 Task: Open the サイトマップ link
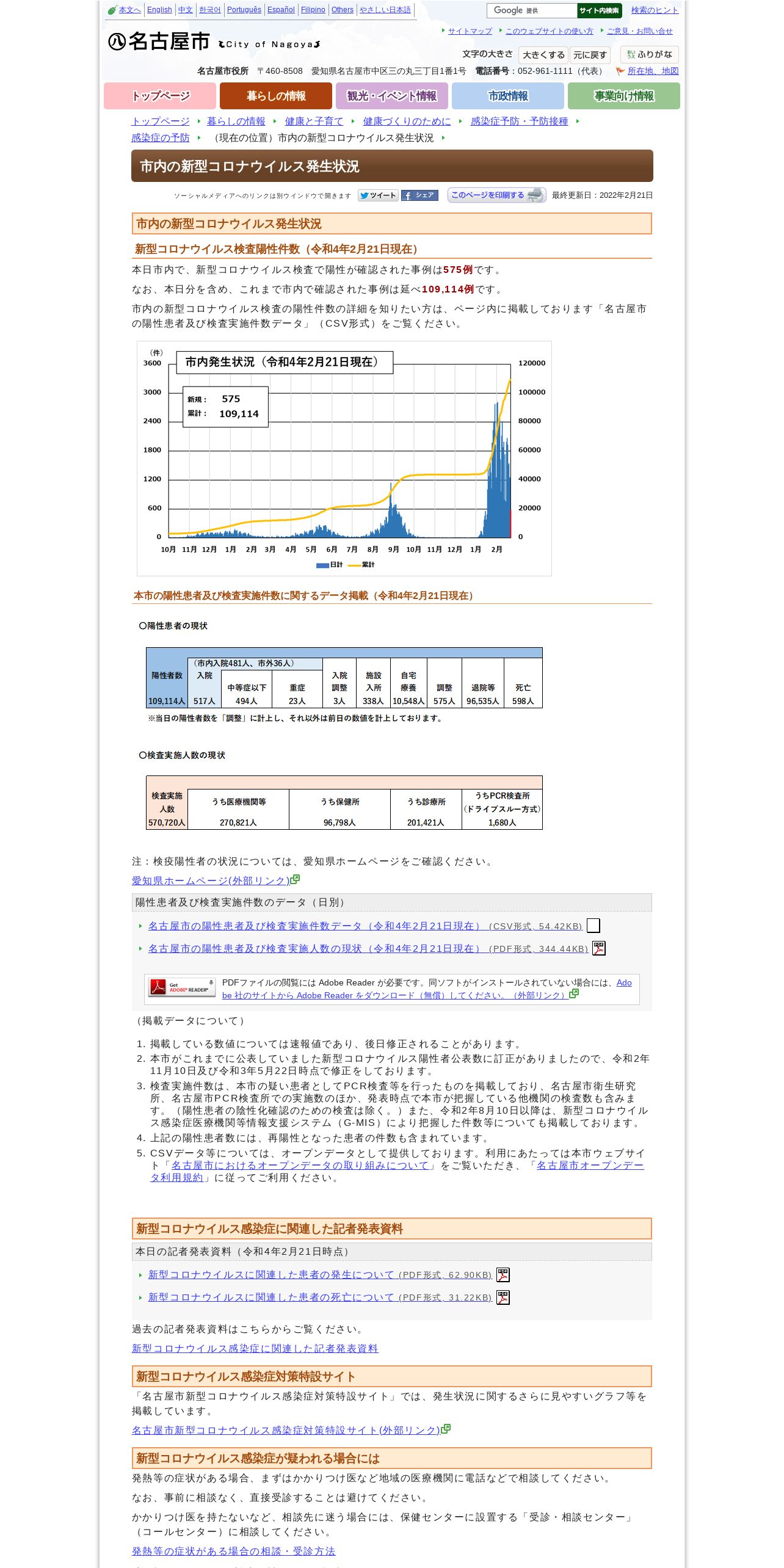point(470,31)
